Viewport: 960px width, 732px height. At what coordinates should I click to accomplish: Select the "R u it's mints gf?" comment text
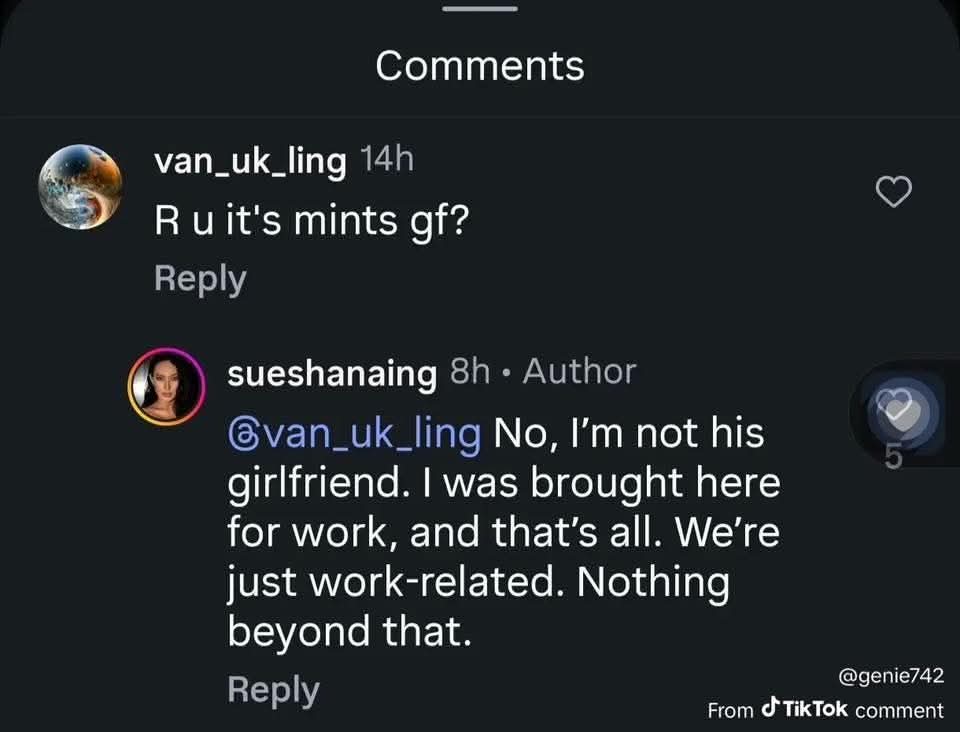point(312,221)
